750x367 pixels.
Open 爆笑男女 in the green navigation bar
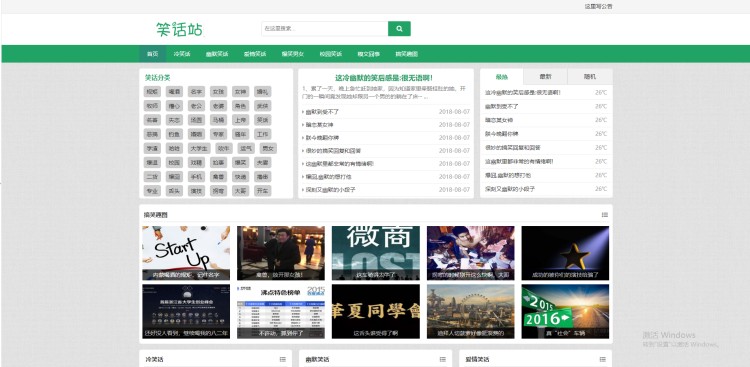click(292, 54)
